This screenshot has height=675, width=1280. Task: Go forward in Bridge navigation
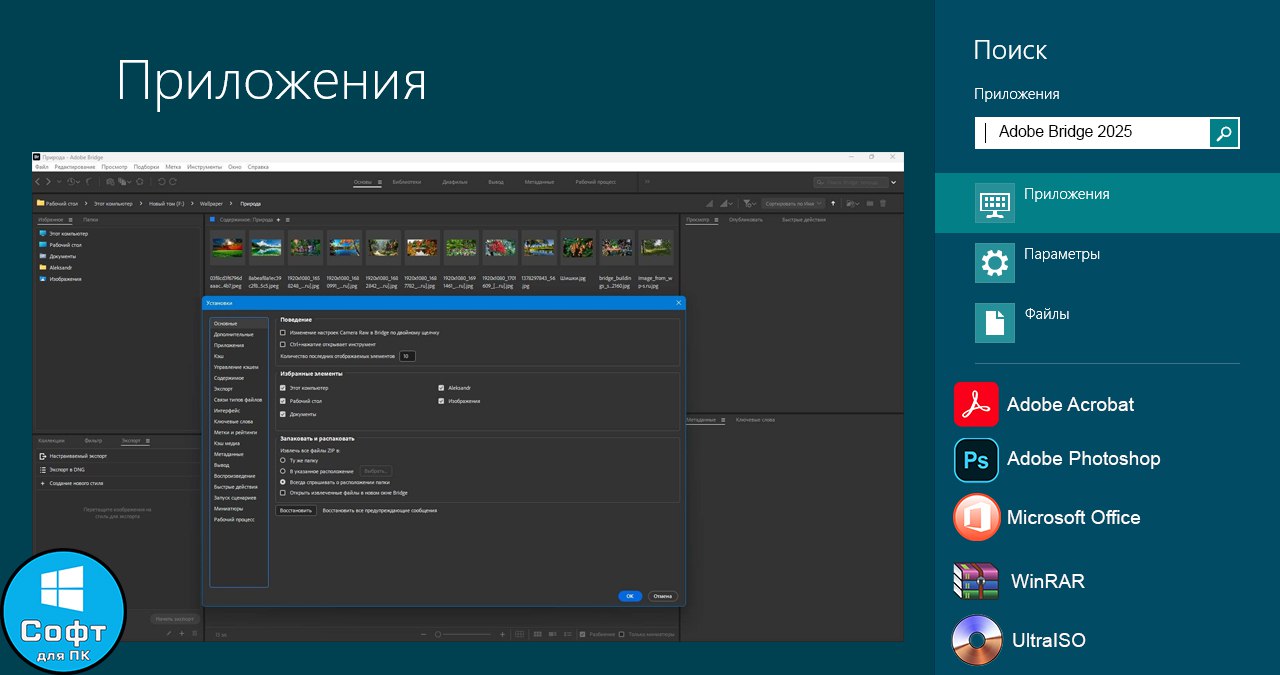pyautogui.click(x=48, y=182)
